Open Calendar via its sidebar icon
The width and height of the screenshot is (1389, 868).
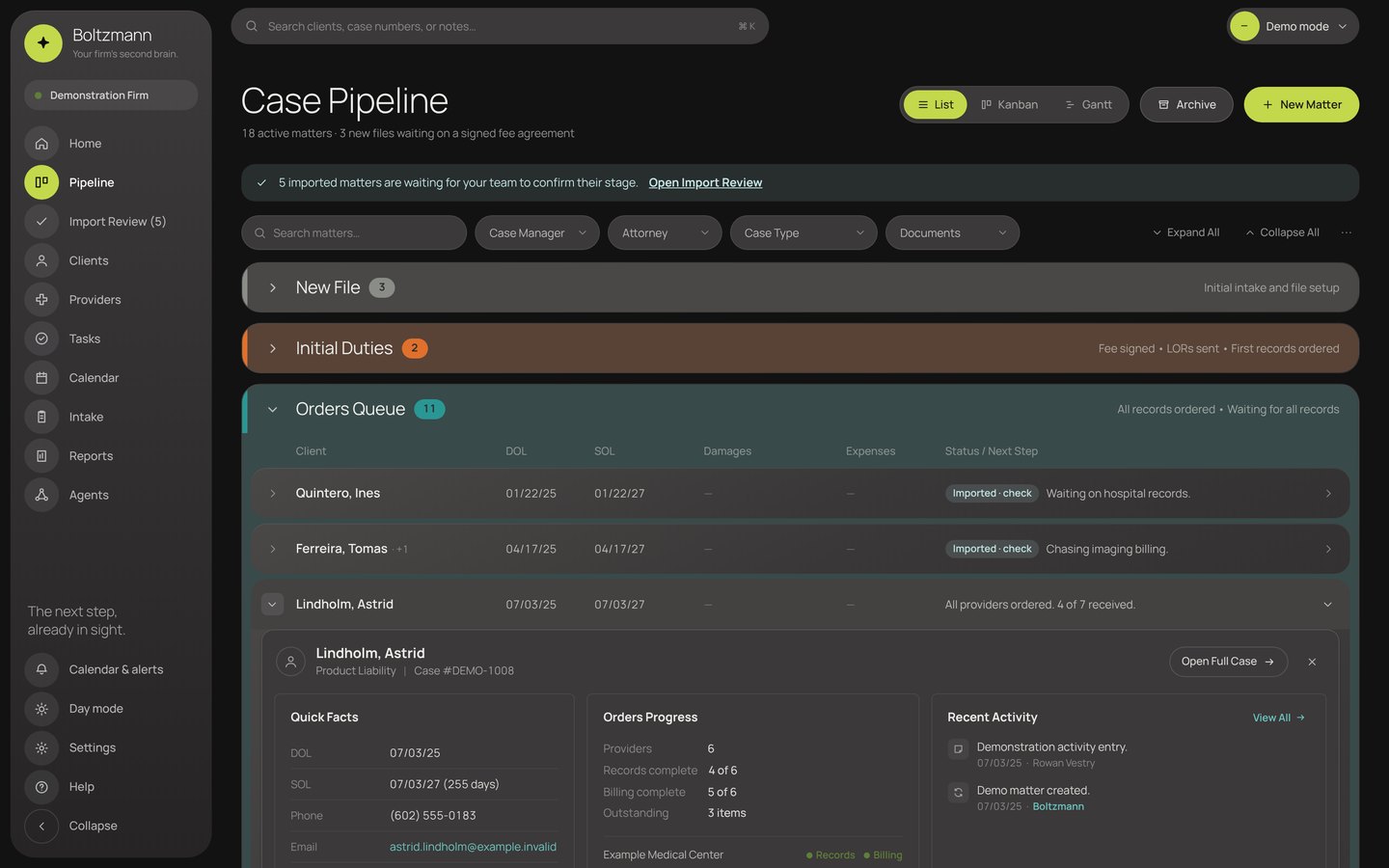click(x=41, y=378)
